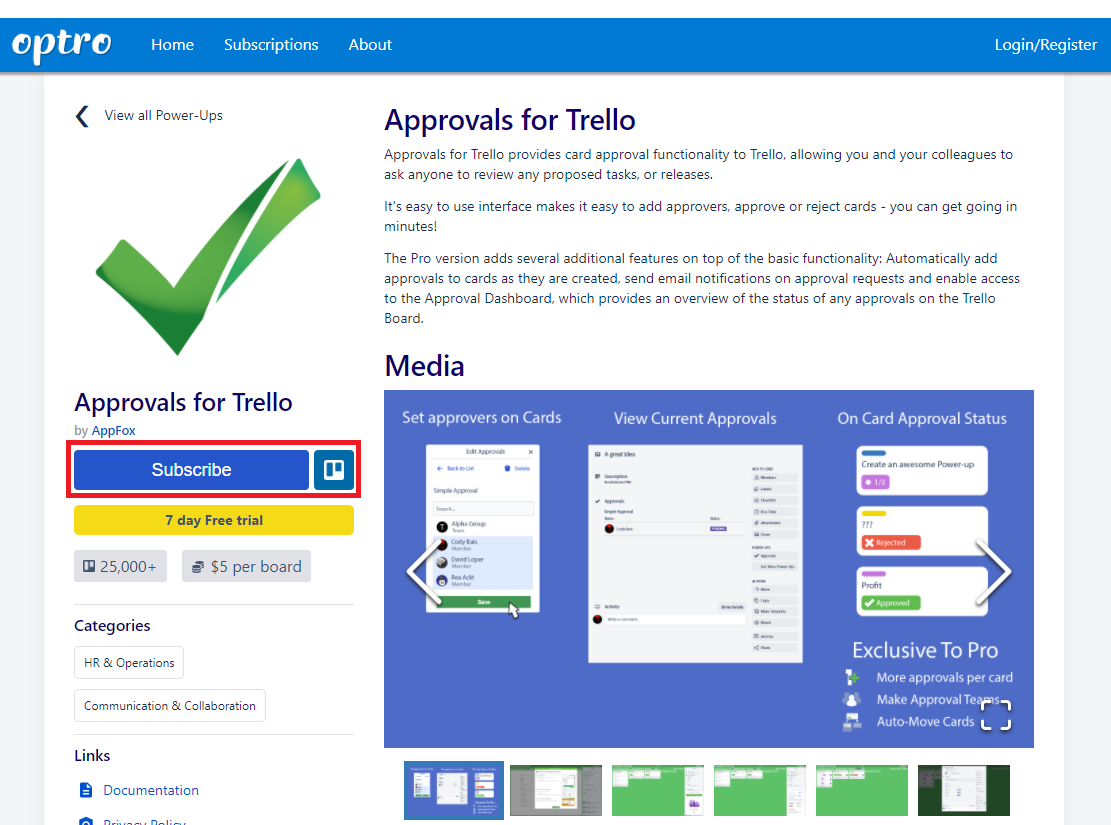
Task: Click the Documentation file icon
Action: (x=86, y=790)
